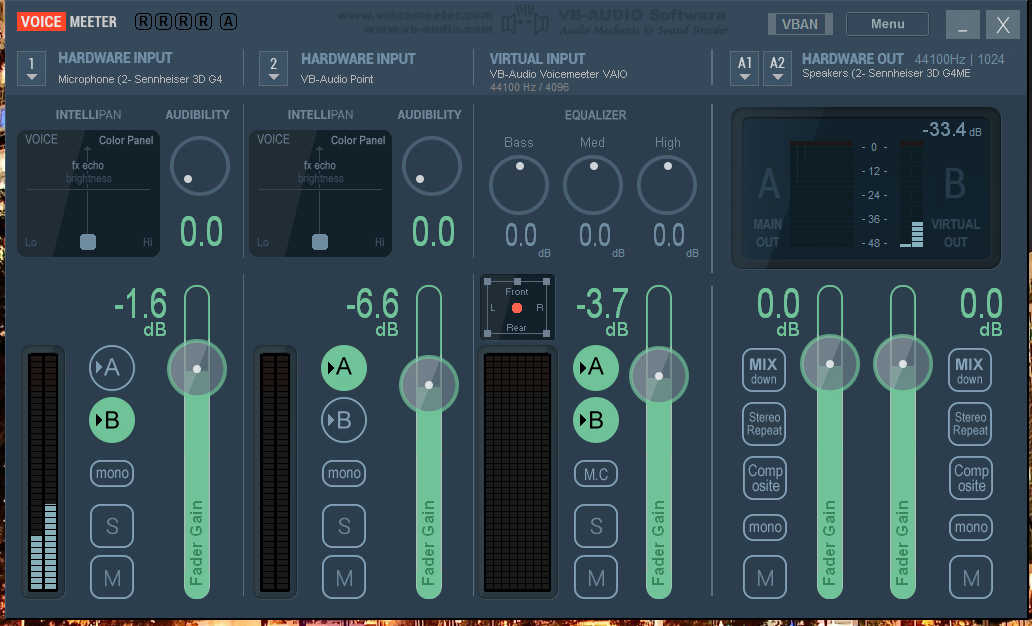Viewport: 1032px width, 626px height.
Task: Click the virtual input Fader Gain knob
Action: point(658,376)
